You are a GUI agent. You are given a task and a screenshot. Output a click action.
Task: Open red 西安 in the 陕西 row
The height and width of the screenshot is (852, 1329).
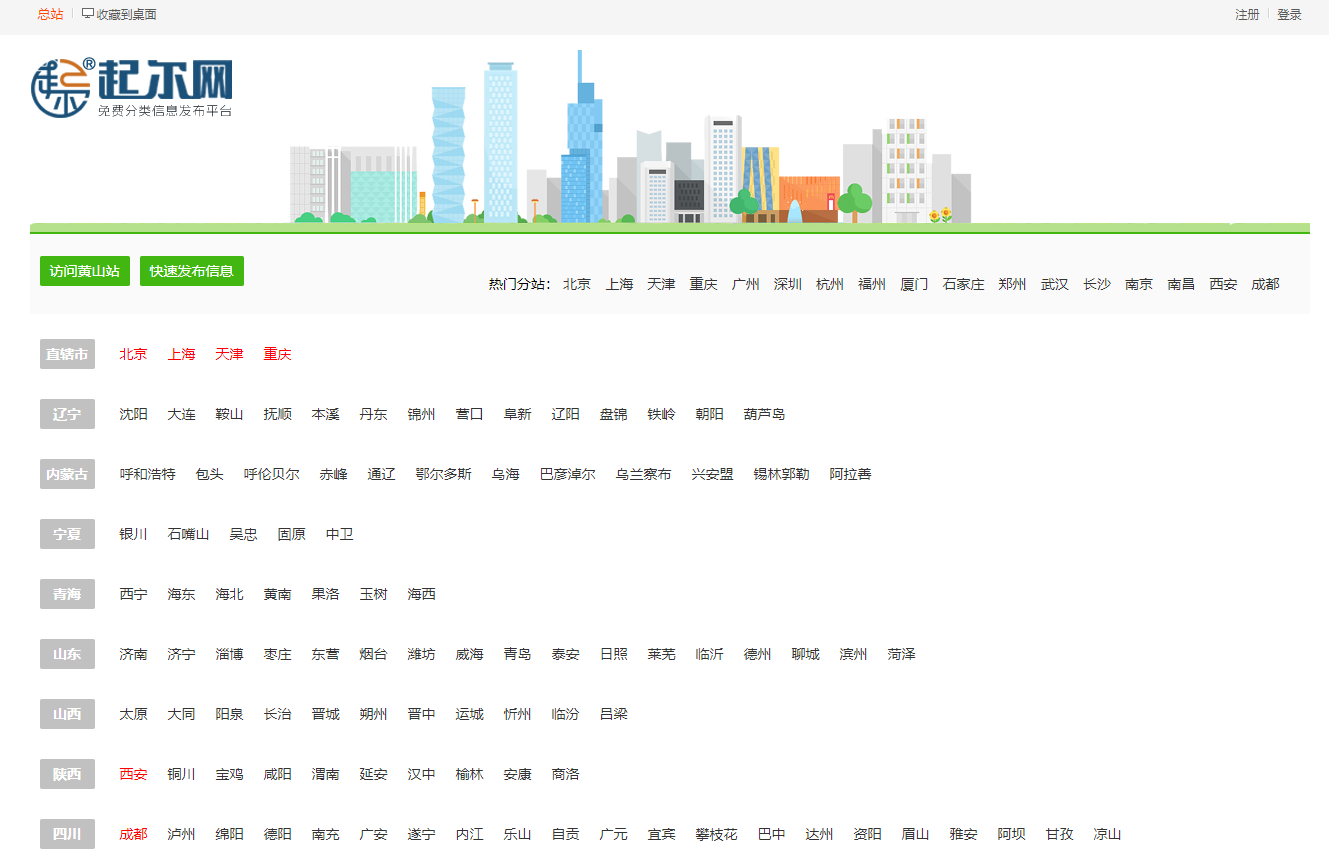click(133, 774)
